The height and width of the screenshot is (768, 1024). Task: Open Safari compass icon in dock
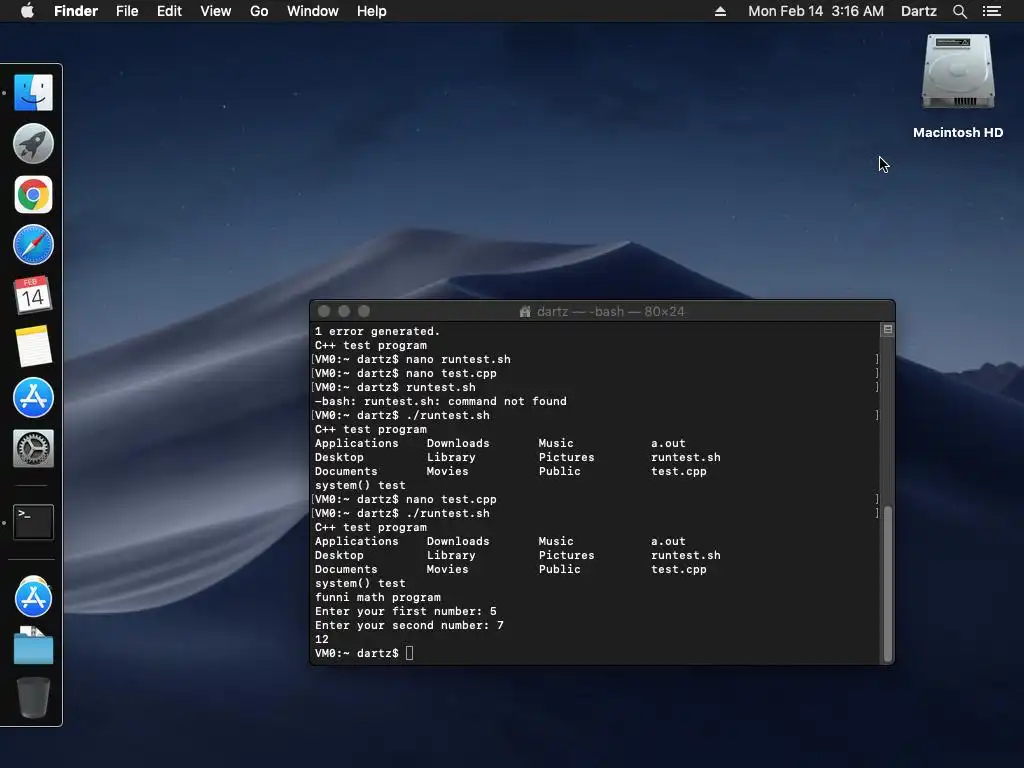pos(33,245)
